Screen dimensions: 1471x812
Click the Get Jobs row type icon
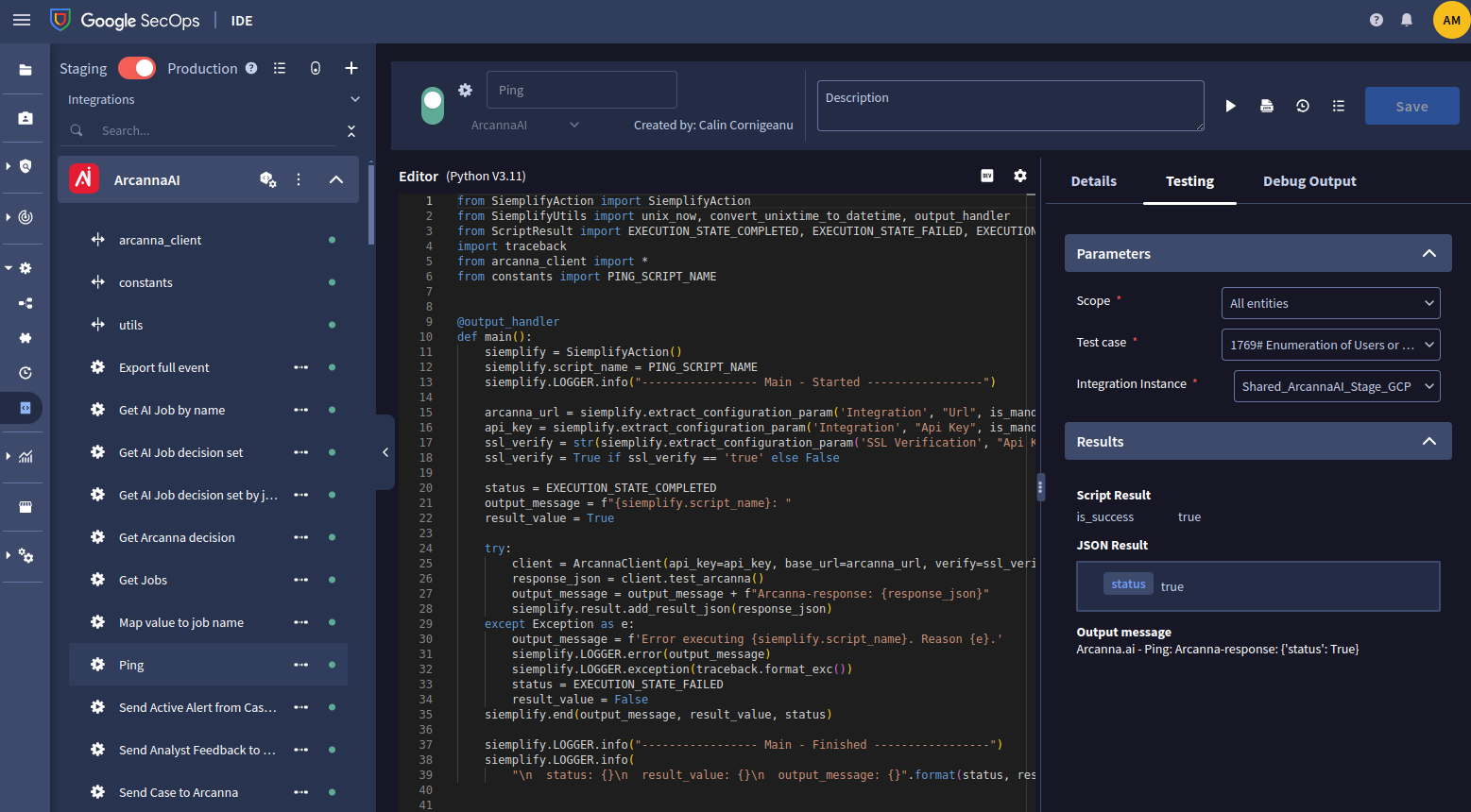click(97, 580)
